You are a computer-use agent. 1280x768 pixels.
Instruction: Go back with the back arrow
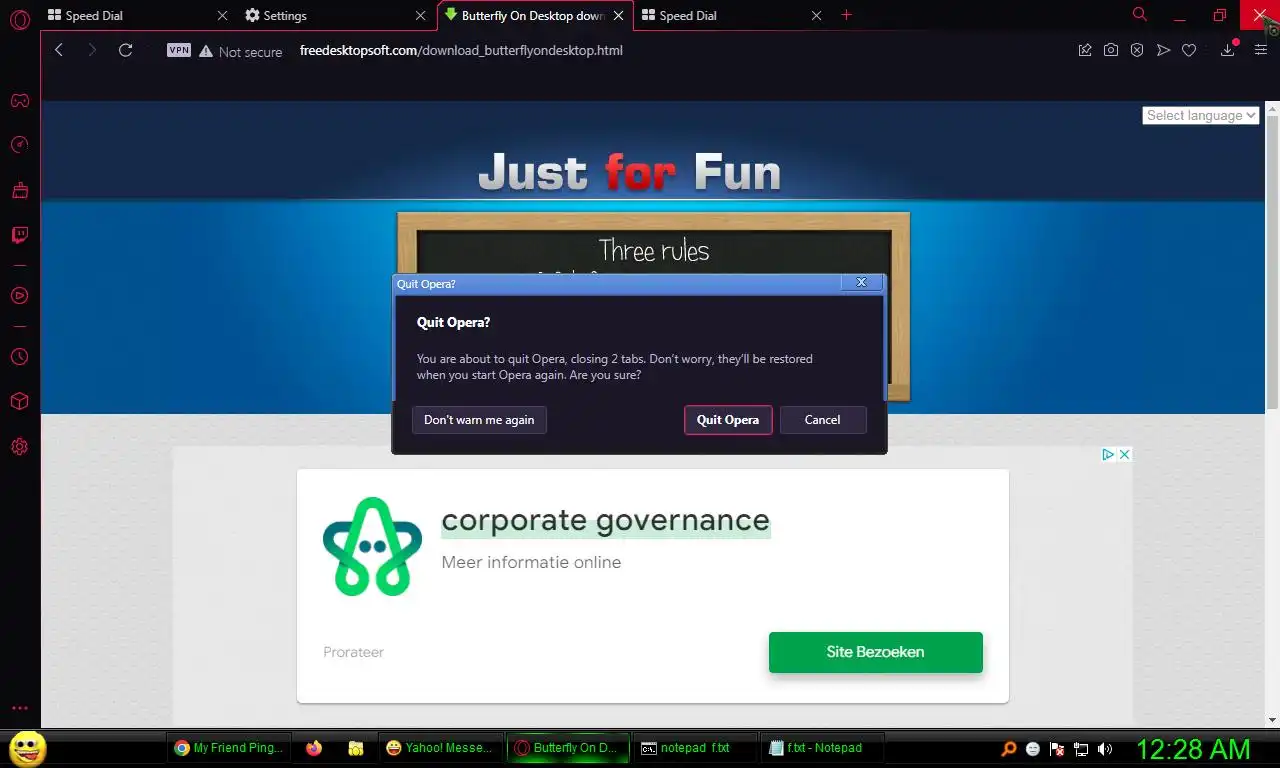[x=59, y=50]
